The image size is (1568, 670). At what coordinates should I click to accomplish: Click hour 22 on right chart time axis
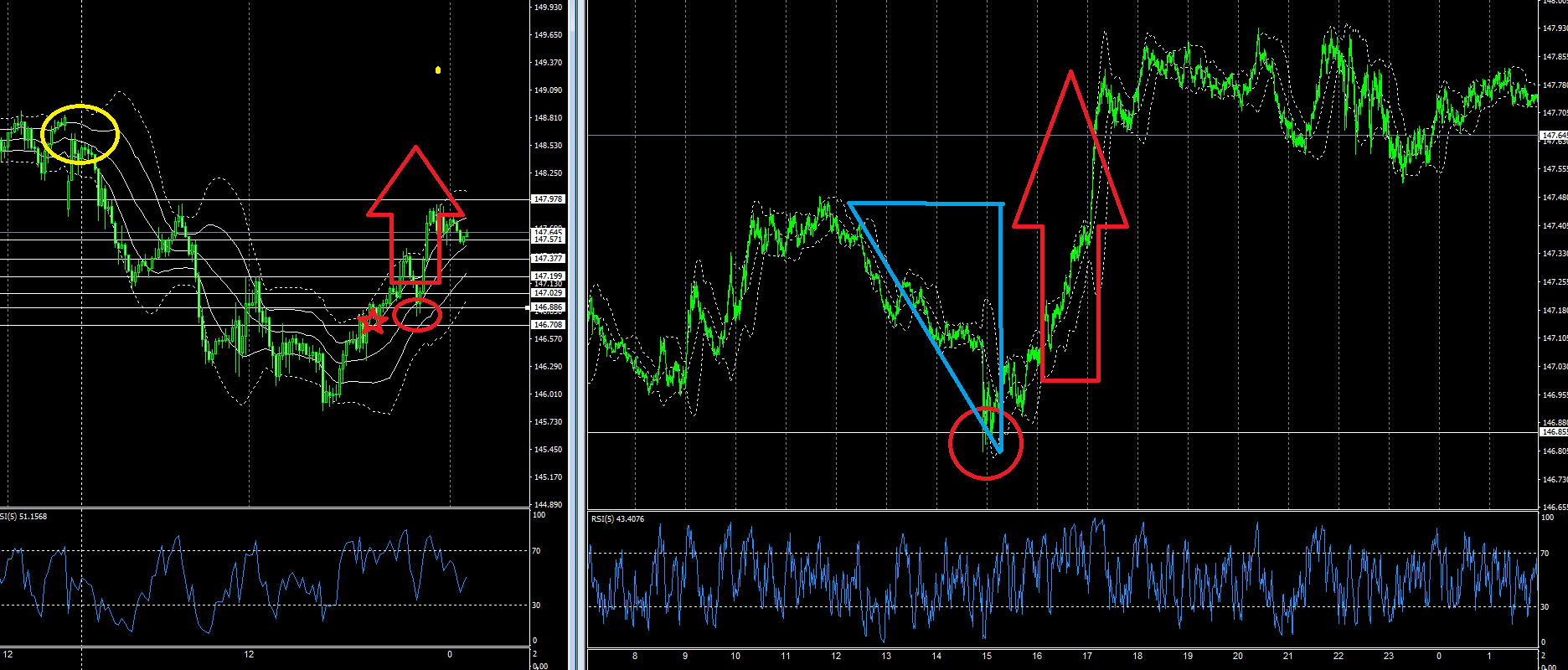[x=1338, y=657]
